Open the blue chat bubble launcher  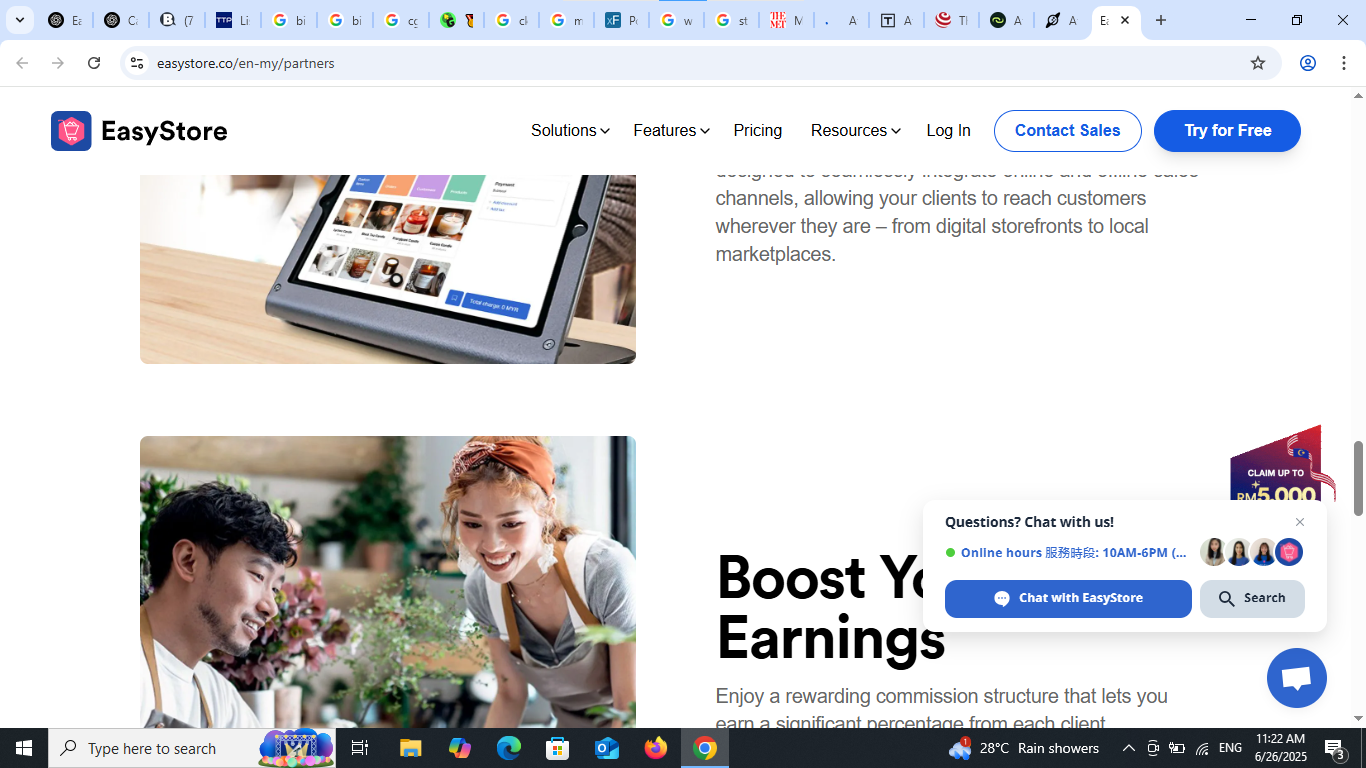pyautogui.click(x=1297, y=678)
